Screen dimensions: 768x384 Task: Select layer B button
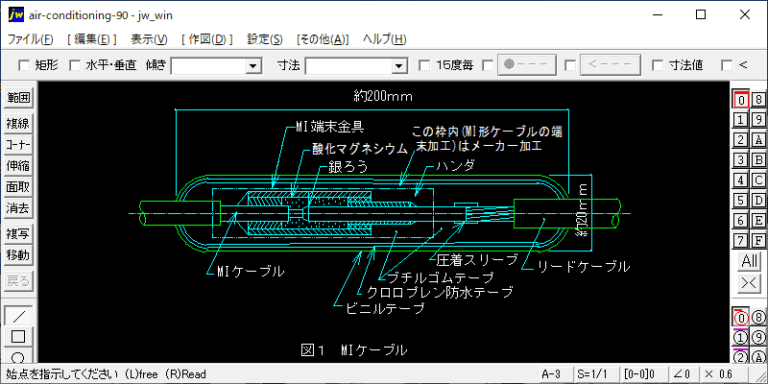(x=759, y=160)
